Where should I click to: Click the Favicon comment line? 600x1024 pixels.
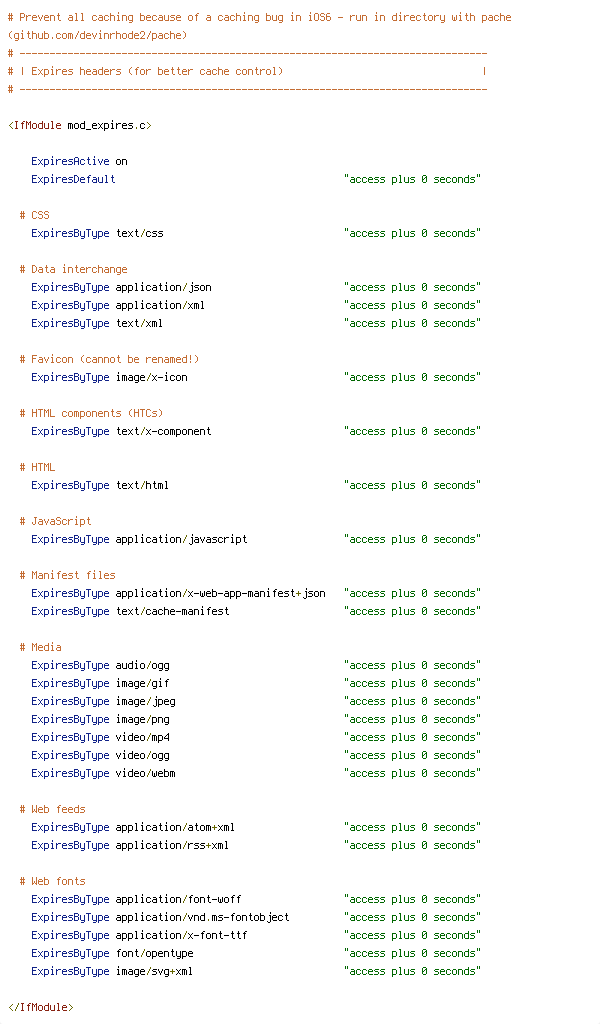tap(110, 359)
